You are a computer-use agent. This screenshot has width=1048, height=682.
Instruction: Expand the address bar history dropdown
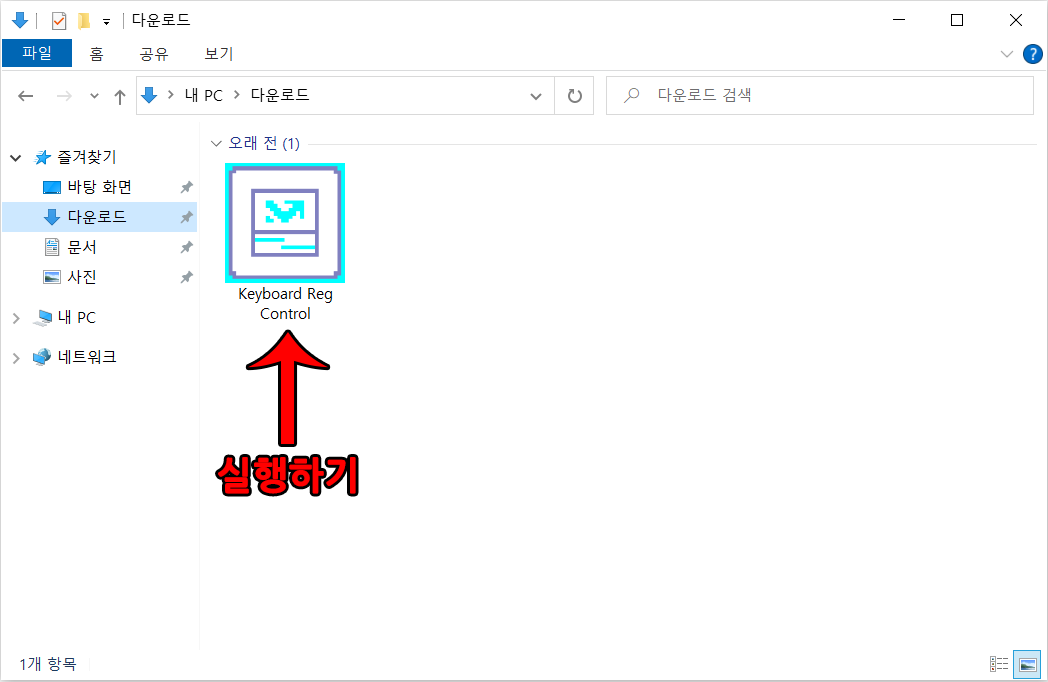(535, 96)
